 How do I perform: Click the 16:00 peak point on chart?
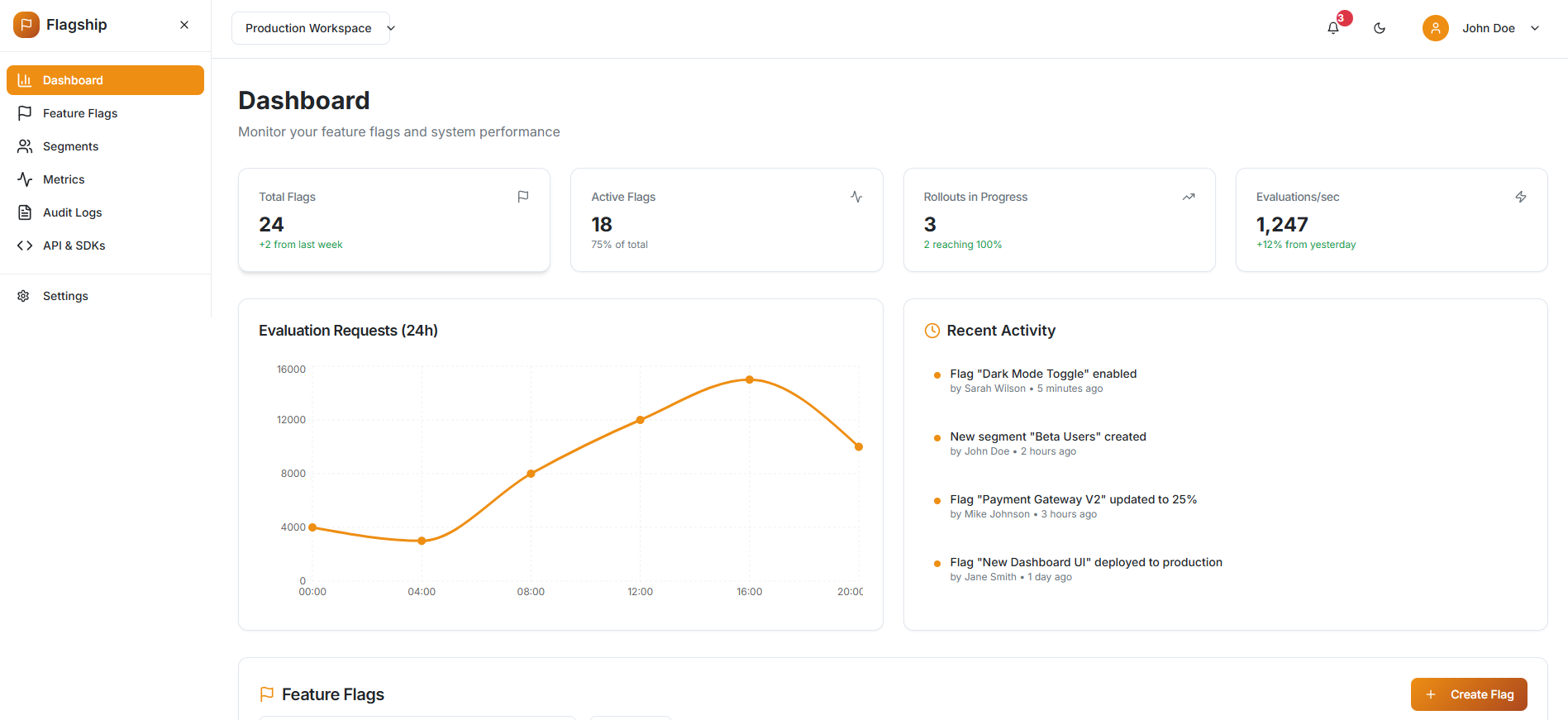pyautogui.click(x=750, y=379)
